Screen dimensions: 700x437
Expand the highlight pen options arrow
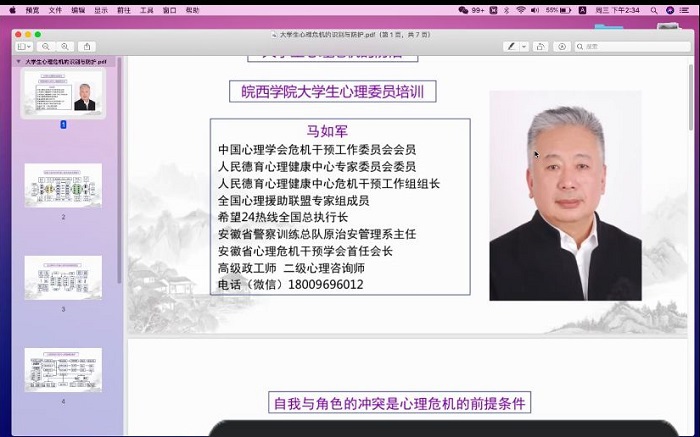point(523,46)
